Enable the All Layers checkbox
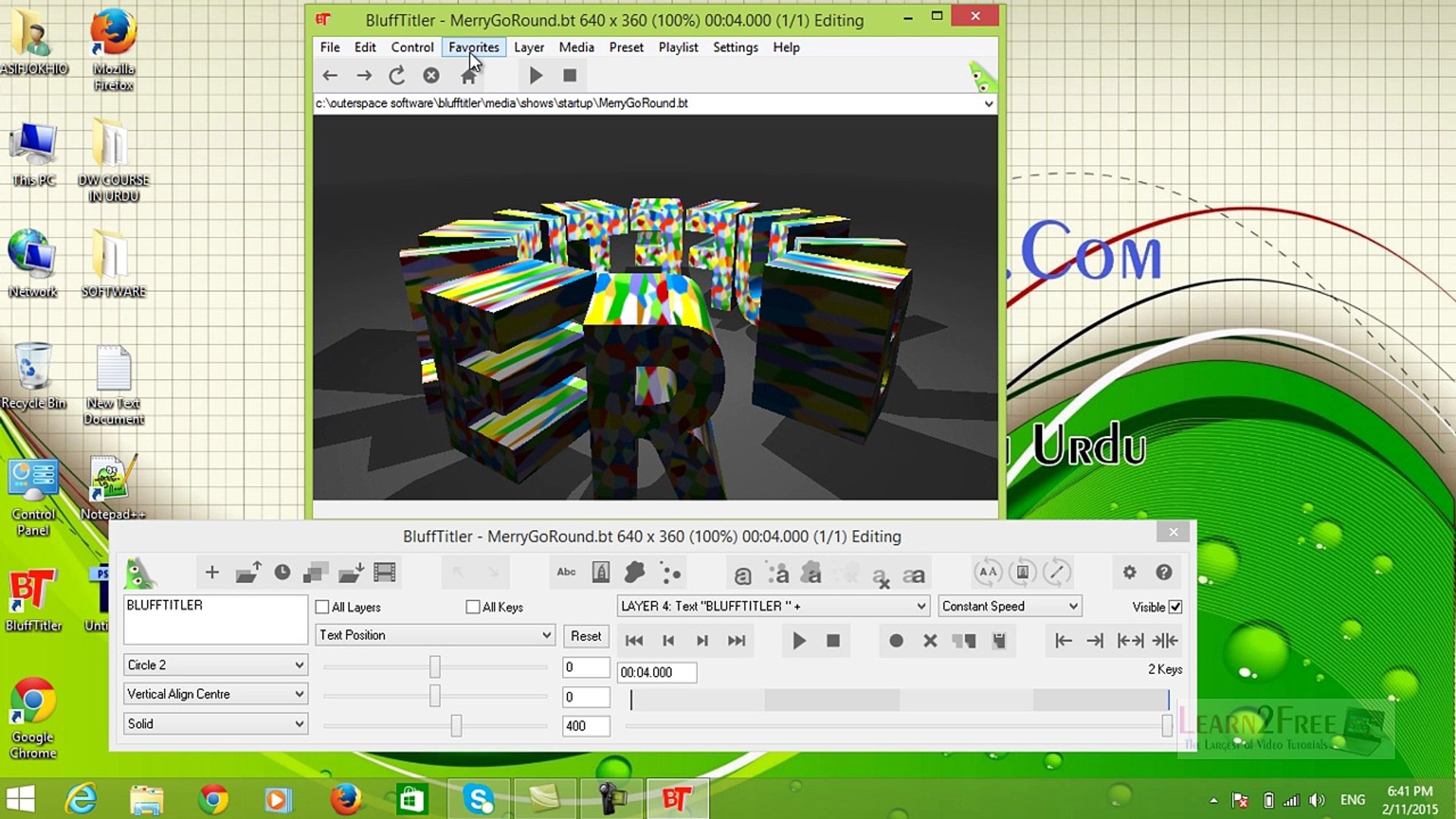1456x819 pixels. tap(322, 607)
